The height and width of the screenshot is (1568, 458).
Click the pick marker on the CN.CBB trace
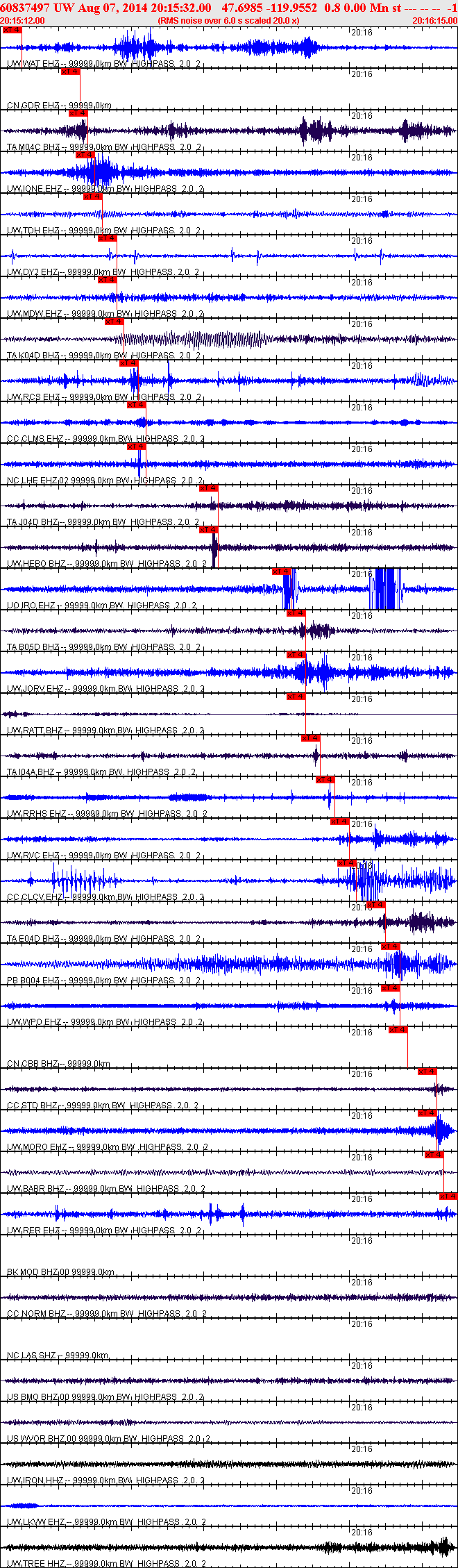[x=398, y=1030]
